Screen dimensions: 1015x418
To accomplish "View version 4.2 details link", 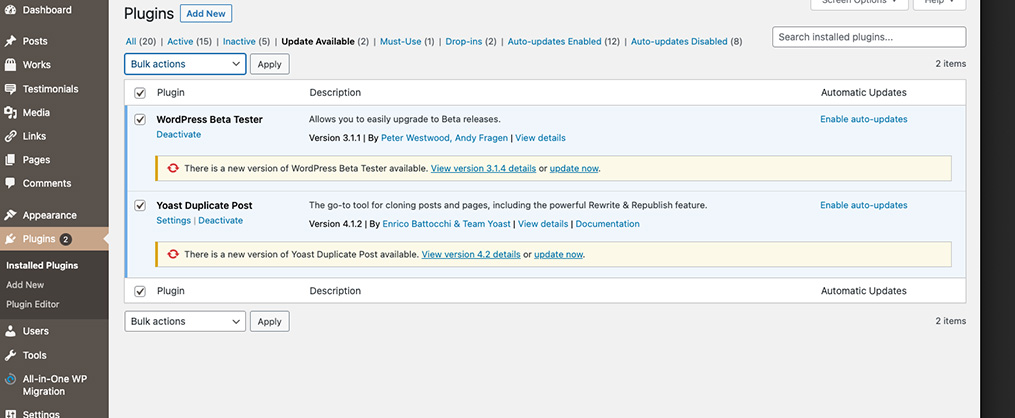I will pos(471,254).
